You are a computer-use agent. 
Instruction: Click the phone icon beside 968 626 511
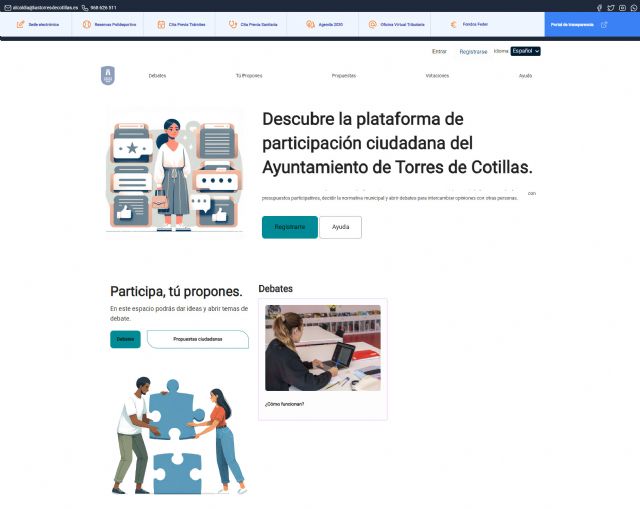[x=85, y=7]
